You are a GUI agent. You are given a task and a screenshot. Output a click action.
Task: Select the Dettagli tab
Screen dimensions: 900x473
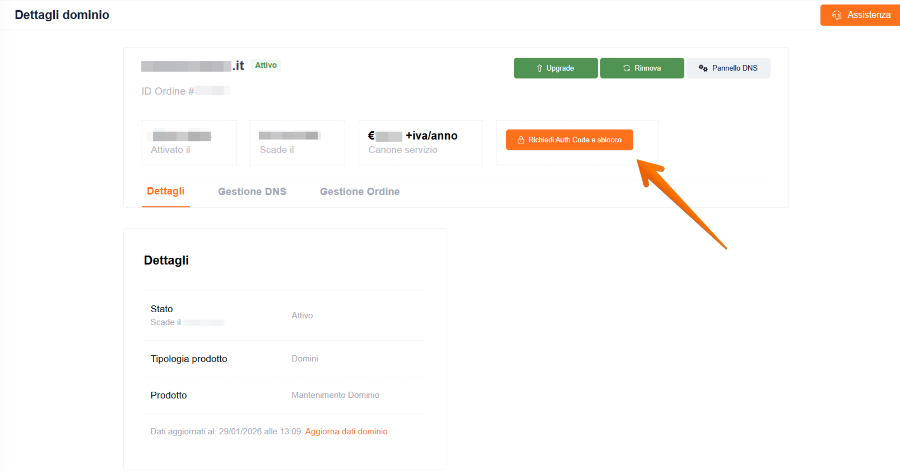[165, 191]
